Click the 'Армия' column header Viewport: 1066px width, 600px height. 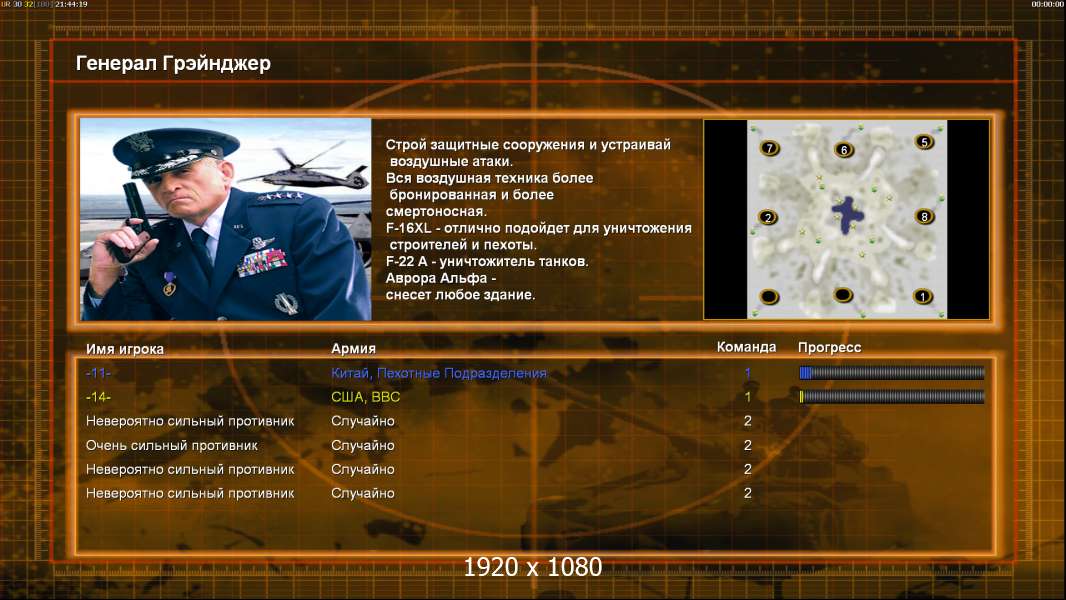pos(354,349)
